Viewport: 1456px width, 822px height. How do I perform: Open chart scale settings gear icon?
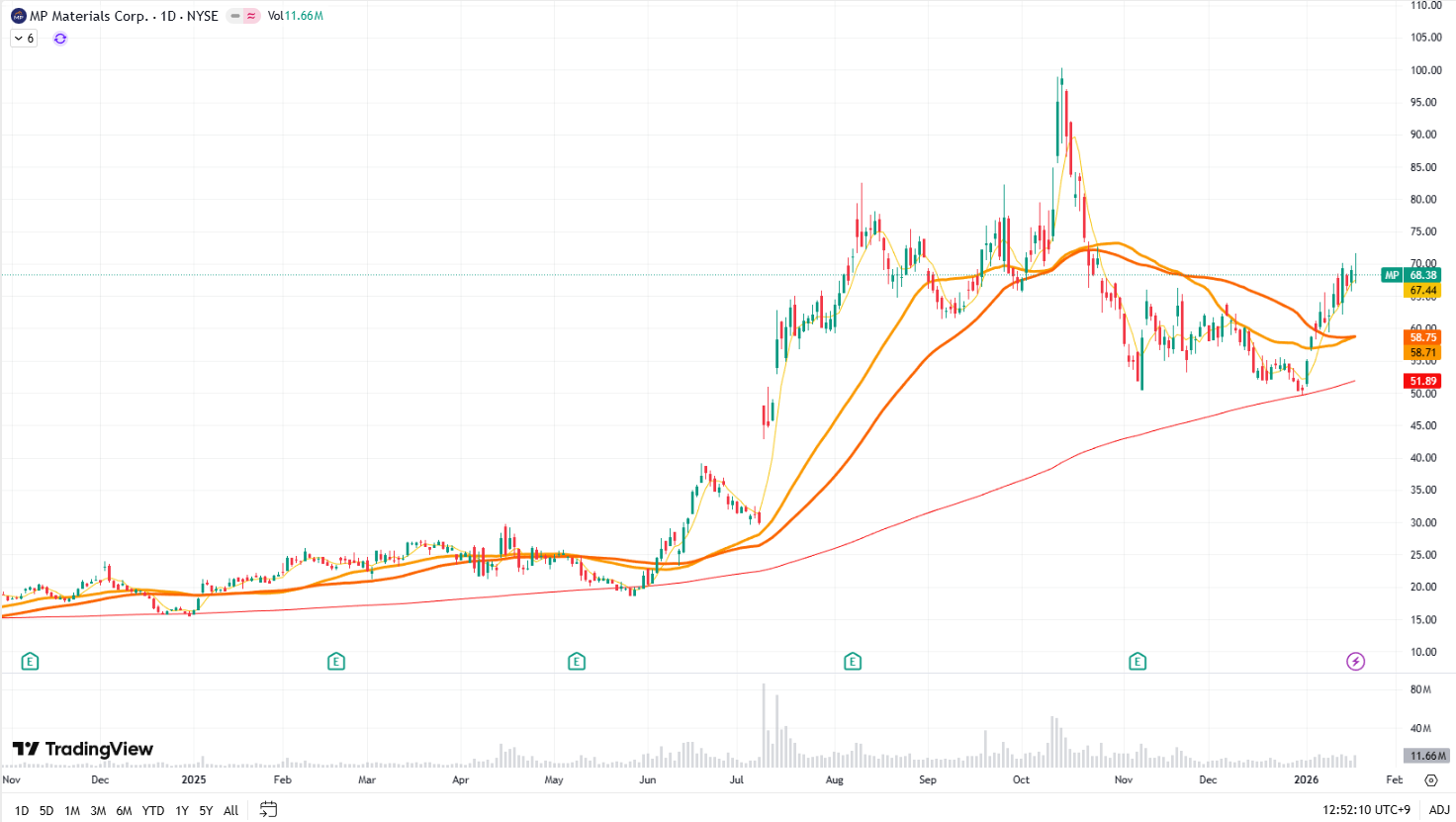[1431, 779]
